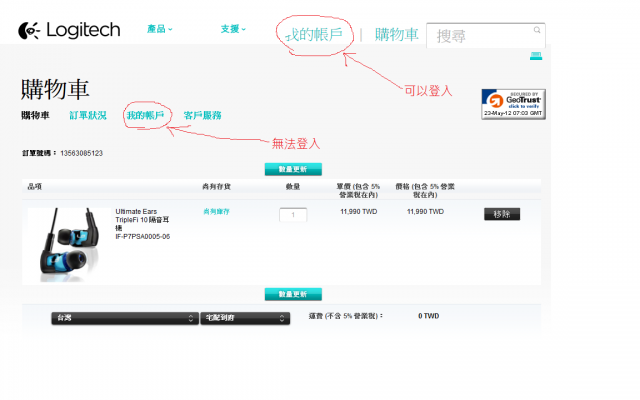Click the lower 數量更新 button
Image resolution: width=640 pixels, height=400 pixels.
293,294
